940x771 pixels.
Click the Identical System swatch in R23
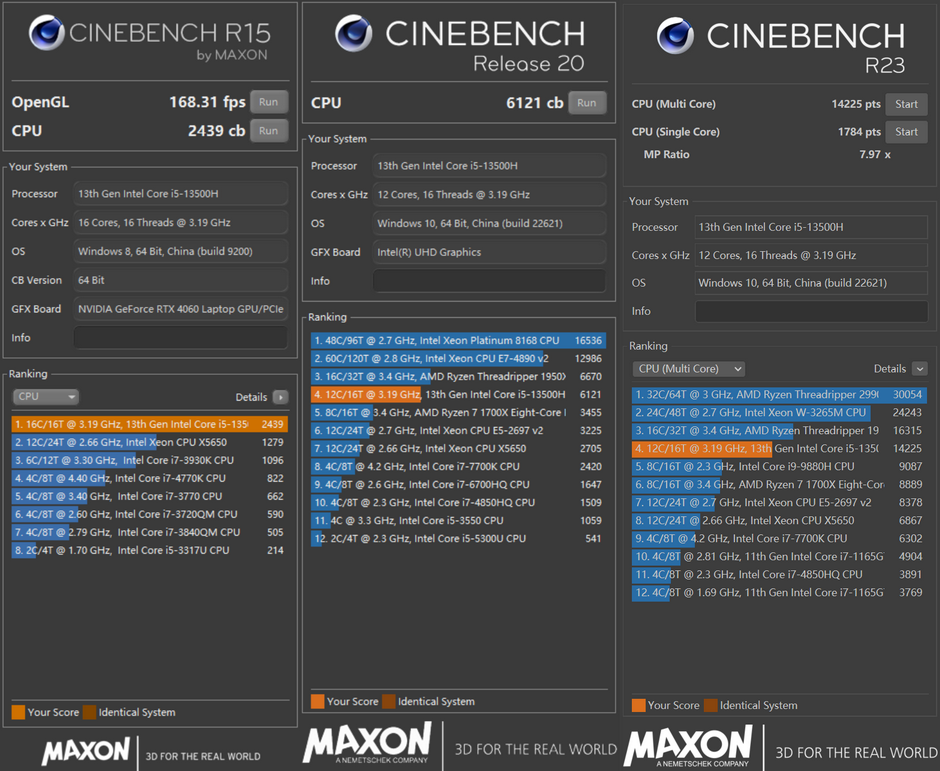[710, 705]
